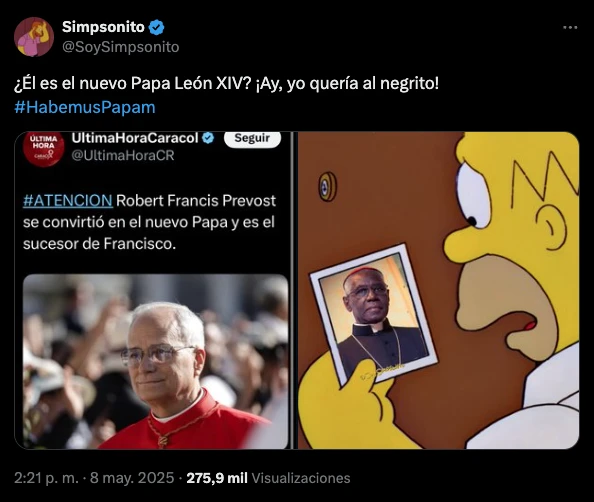This screenshot has height=502, width=594.
Task: Click the blue verified badge beside Simpsonito
Action: 156,27
